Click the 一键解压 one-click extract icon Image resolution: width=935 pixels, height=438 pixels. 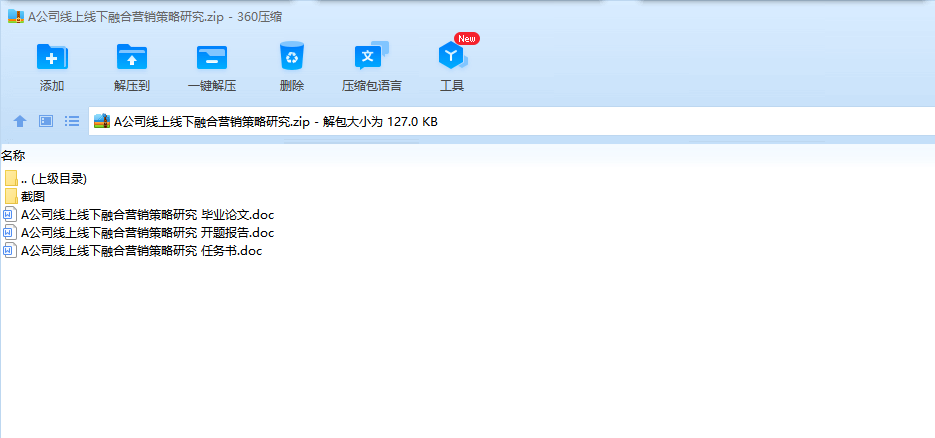212,57
